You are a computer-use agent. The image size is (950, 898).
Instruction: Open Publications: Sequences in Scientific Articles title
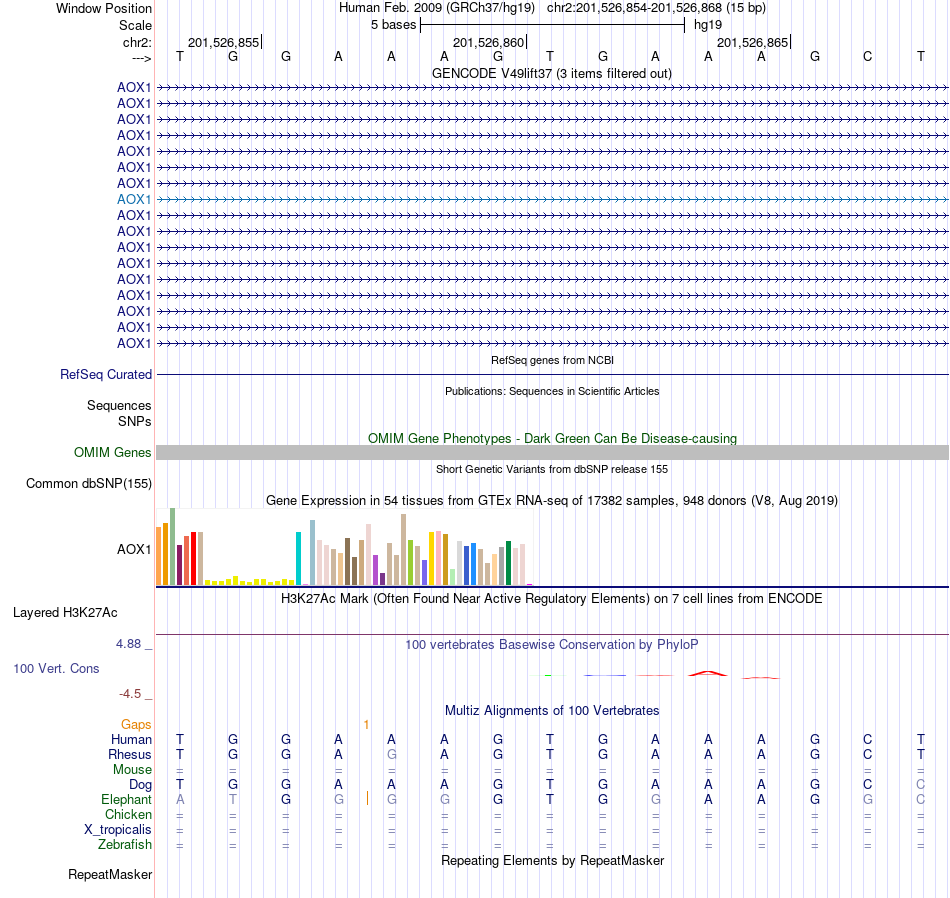click(552, 391)
